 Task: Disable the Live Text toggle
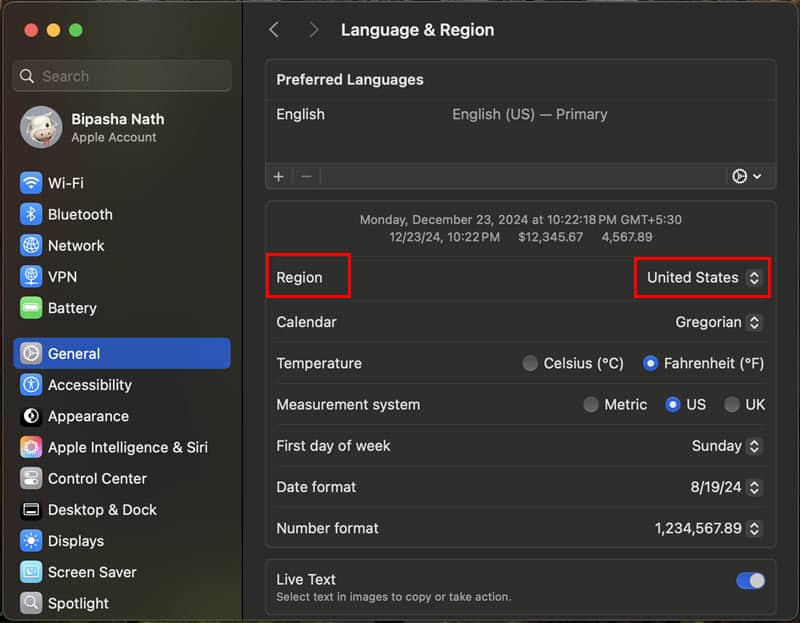(750, 581)
